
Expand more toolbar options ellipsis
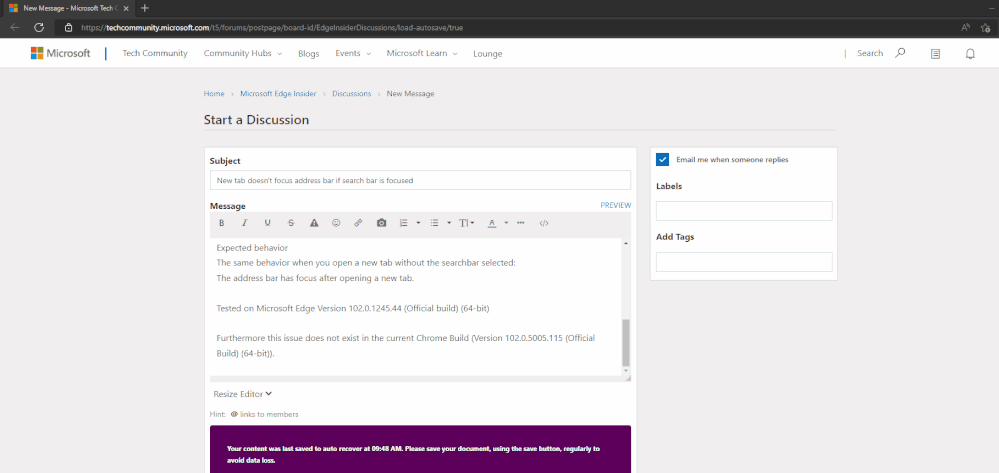pos(521,223)
